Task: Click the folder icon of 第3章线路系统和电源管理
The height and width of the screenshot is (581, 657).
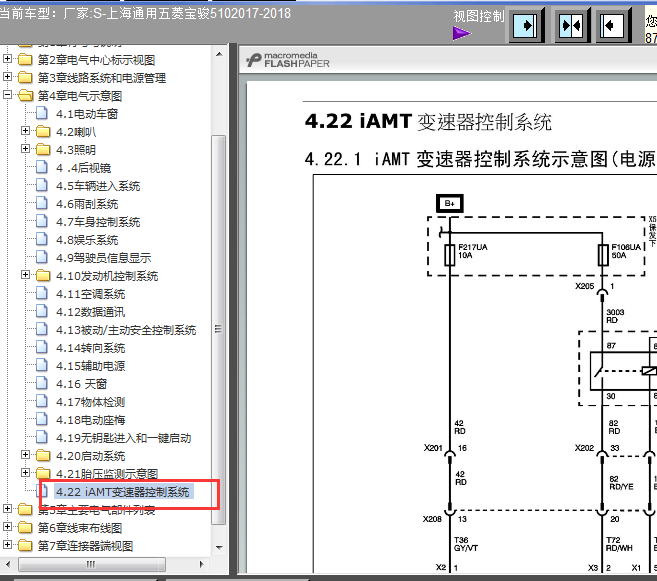Action: (x=25, y=77)
